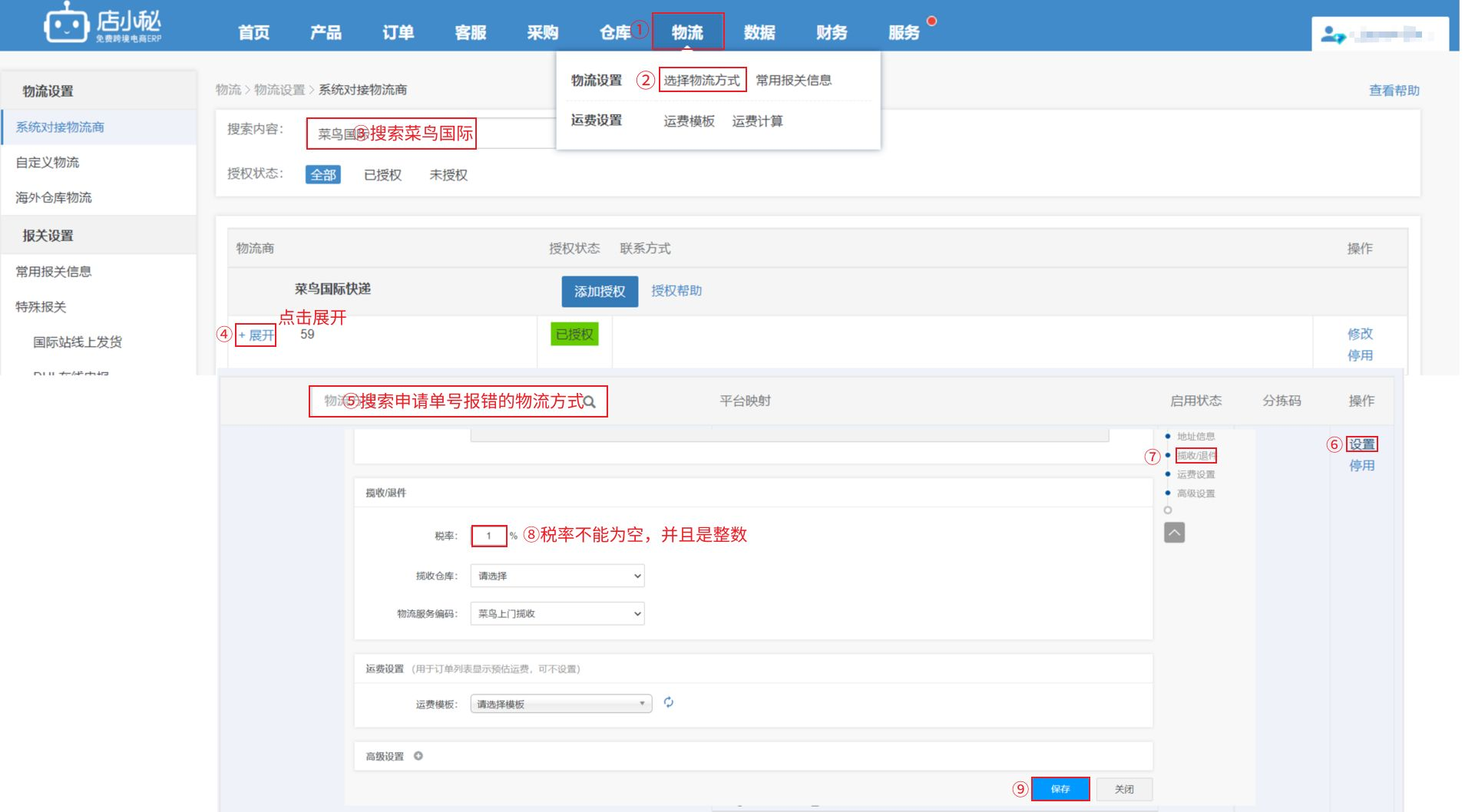Open the 订单 menu
1465x812 pixels.
pyautogui.click(x=398, y=32)
